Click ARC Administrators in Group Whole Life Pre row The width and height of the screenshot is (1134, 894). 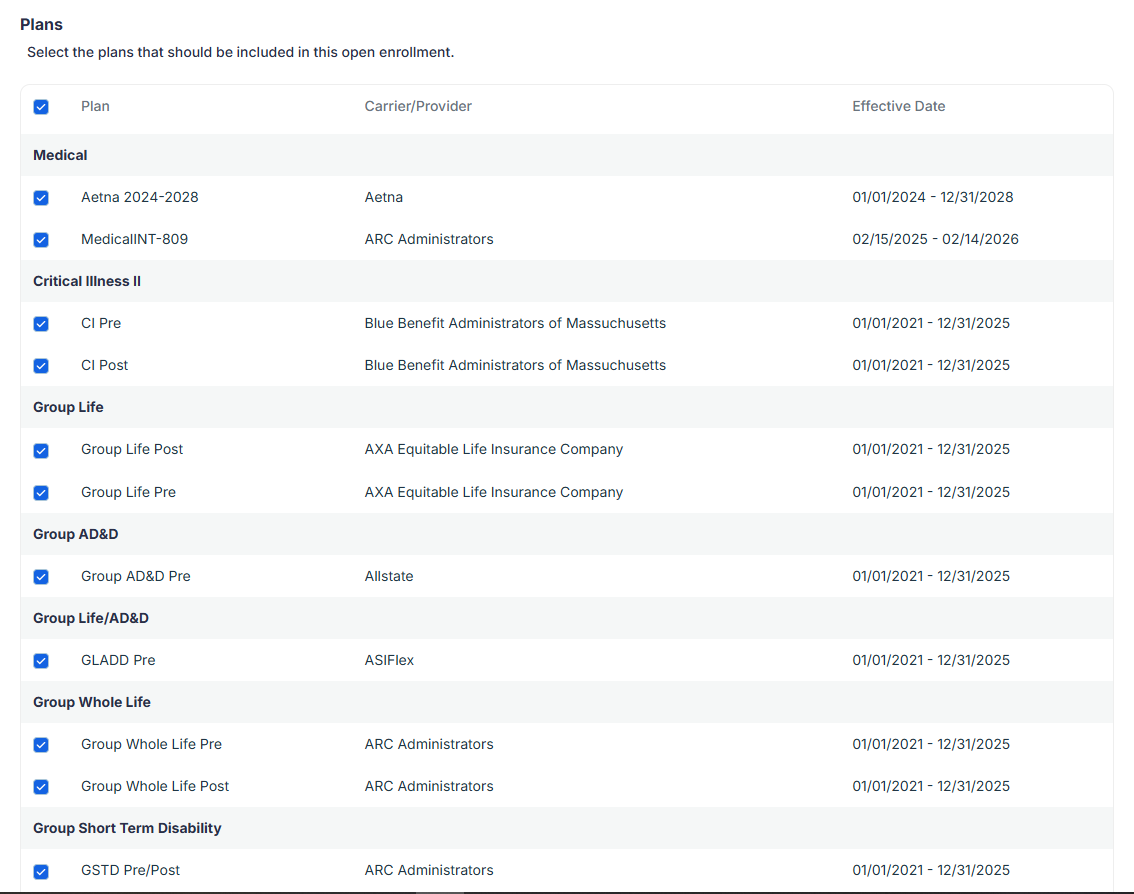point(429,744)
